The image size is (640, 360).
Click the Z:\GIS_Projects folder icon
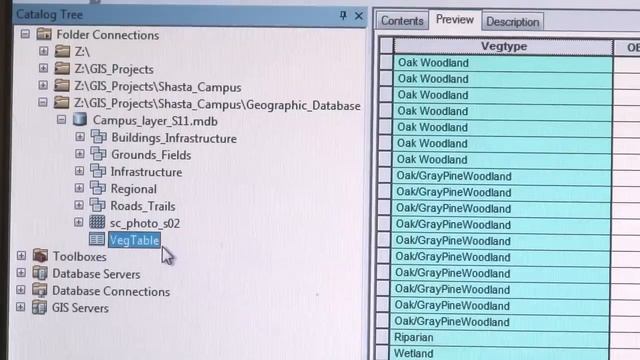point(62,68)
